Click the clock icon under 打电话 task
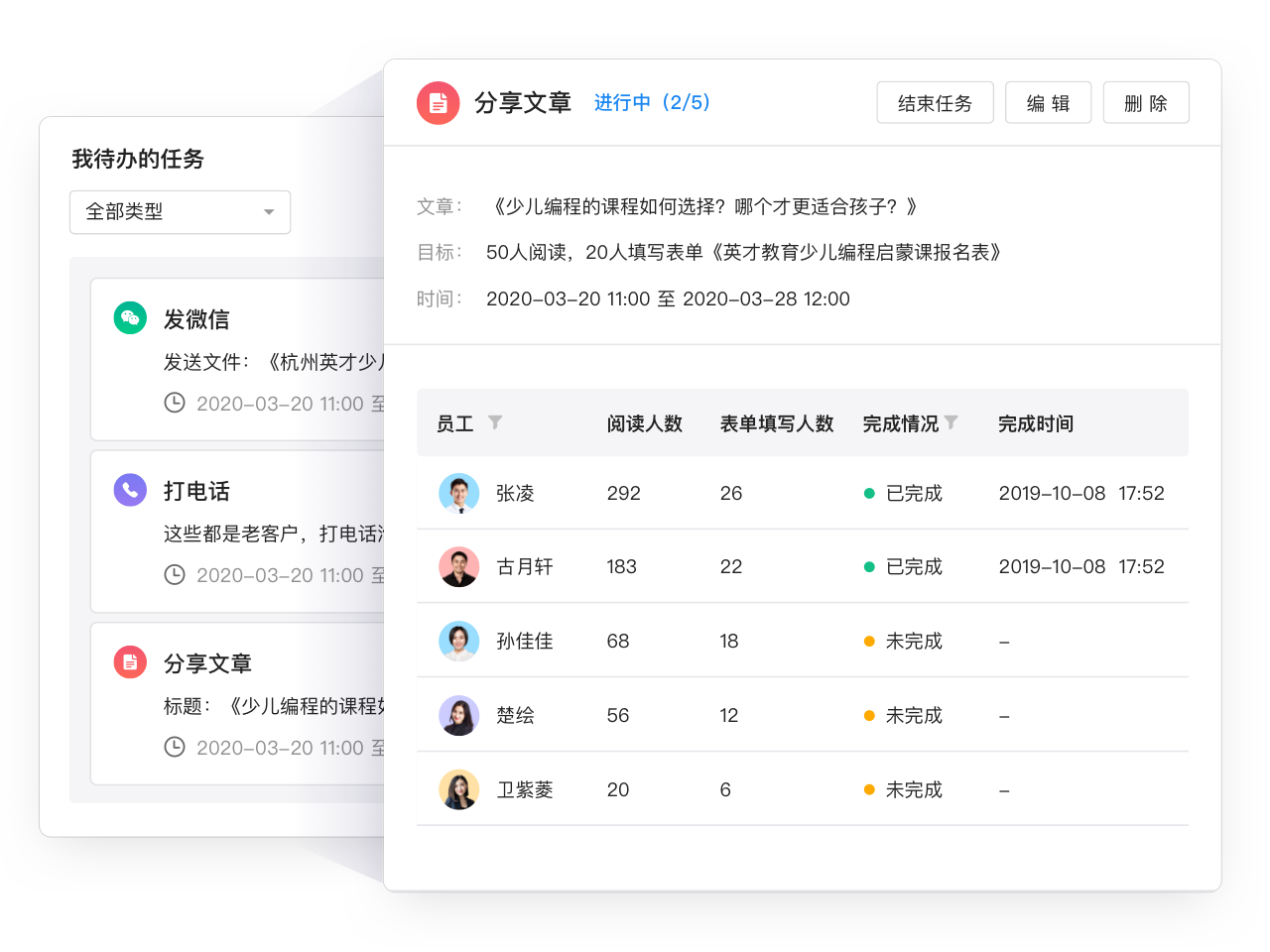This screenshot has width=1270, height=952. 175,574
